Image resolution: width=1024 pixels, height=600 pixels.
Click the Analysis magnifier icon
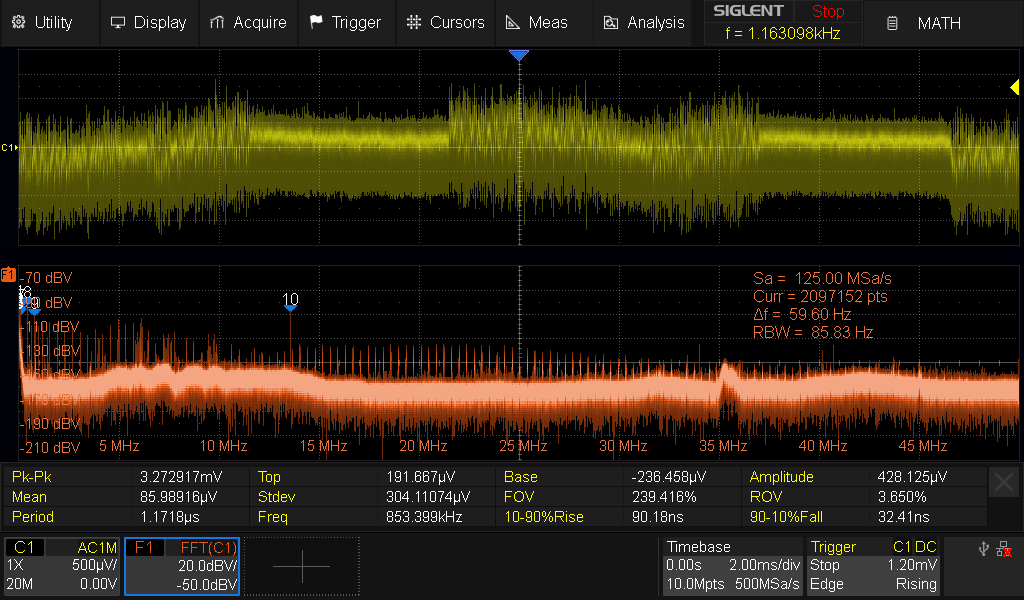[611, 22]
